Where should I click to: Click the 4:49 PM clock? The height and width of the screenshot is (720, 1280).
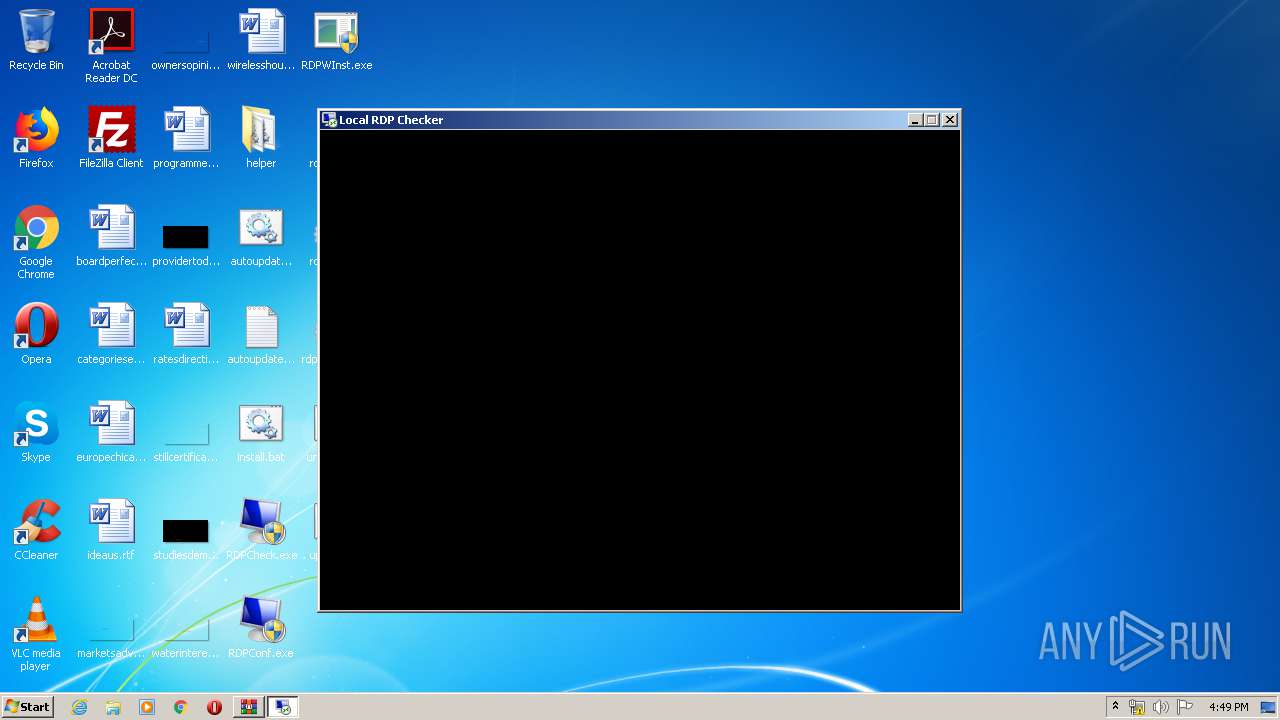[x=1228, y=707]
